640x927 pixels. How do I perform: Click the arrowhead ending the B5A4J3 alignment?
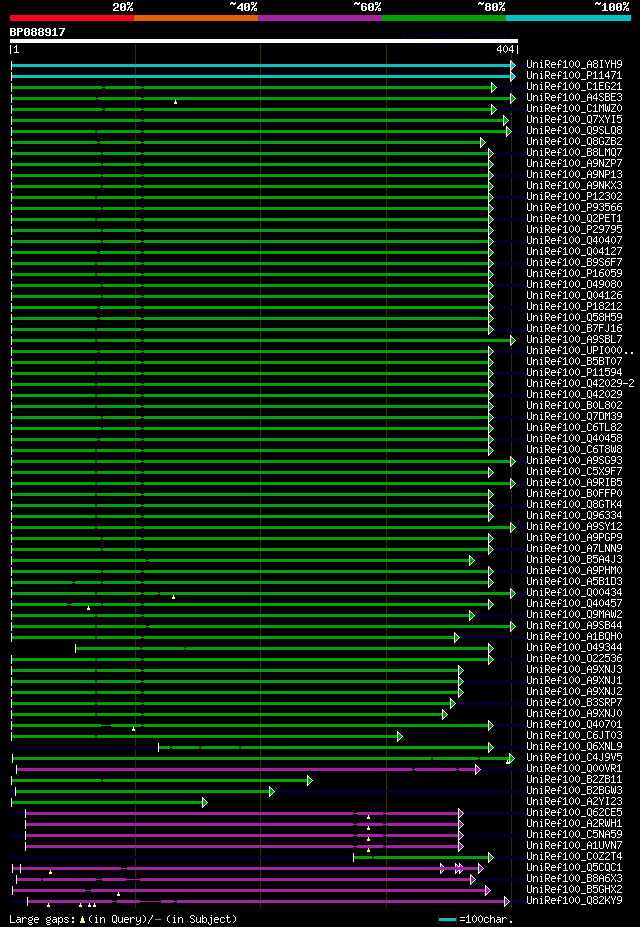472,560
